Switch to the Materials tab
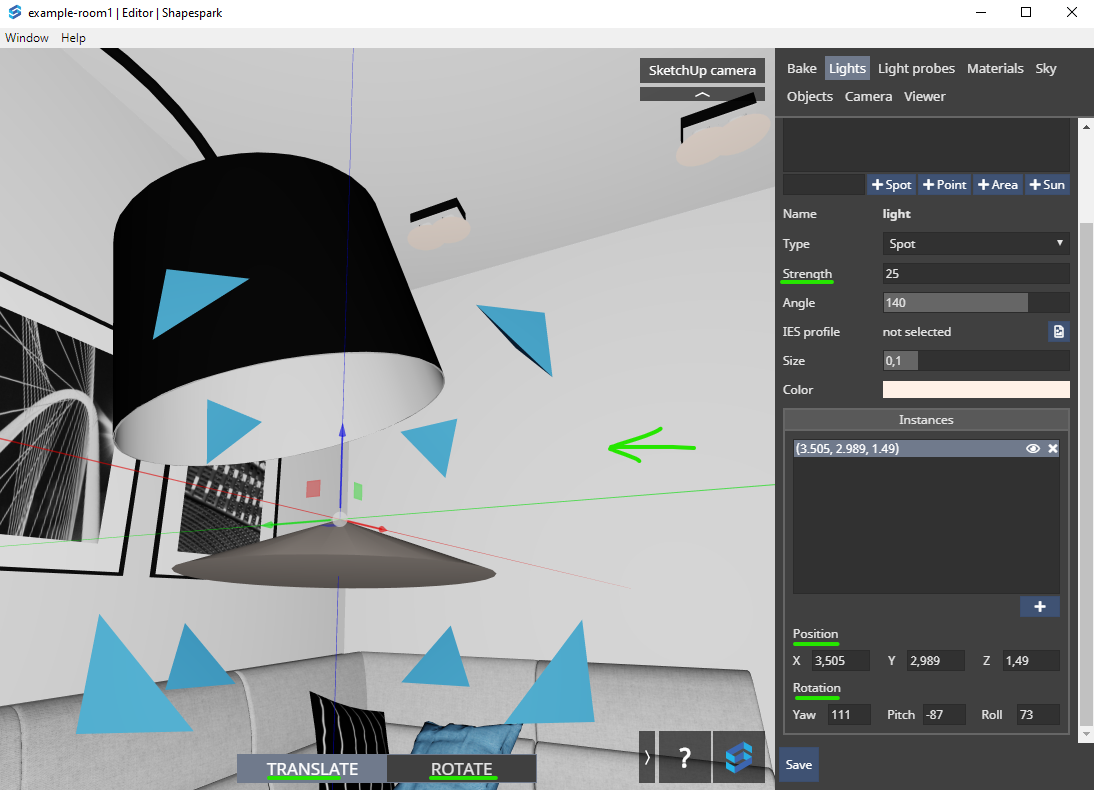 [x=995, y=68]
